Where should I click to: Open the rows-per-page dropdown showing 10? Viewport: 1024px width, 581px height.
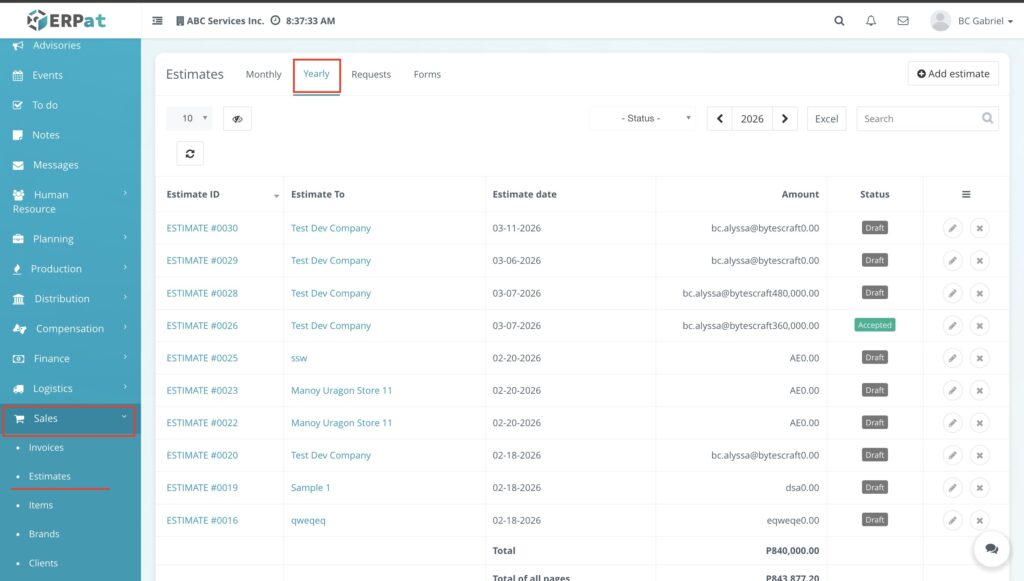190,119
